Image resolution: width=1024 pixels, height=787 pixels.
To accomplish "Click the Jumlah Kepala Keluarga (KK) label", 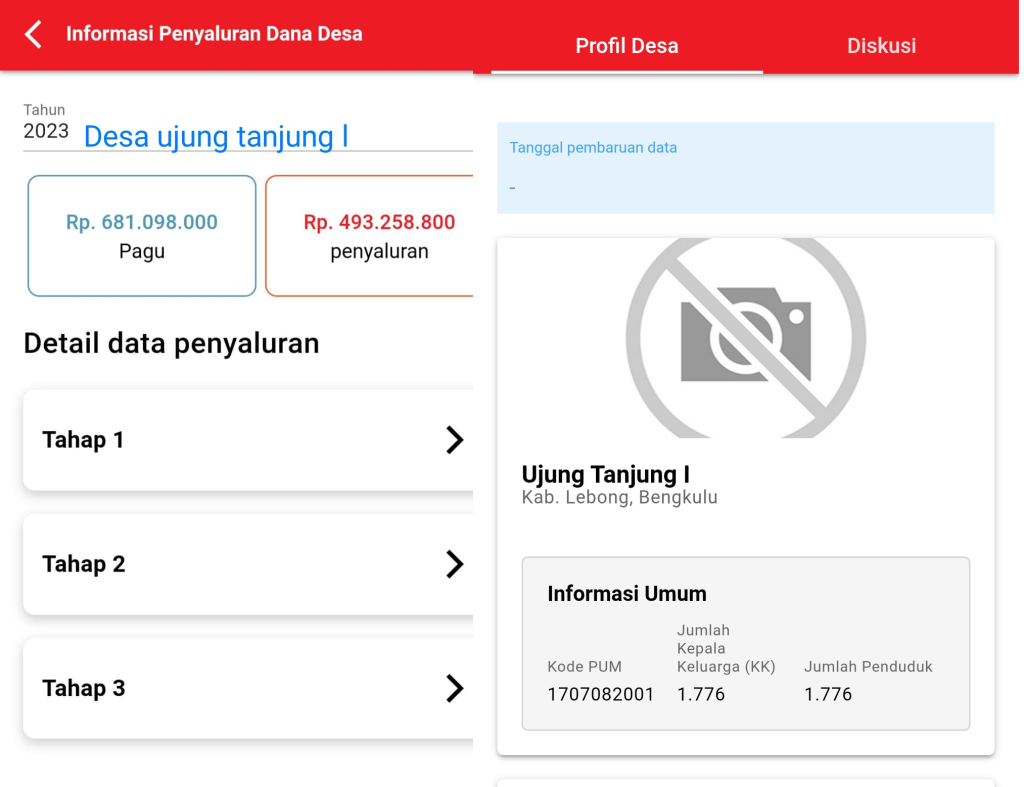I will click(x=725, y=648).
